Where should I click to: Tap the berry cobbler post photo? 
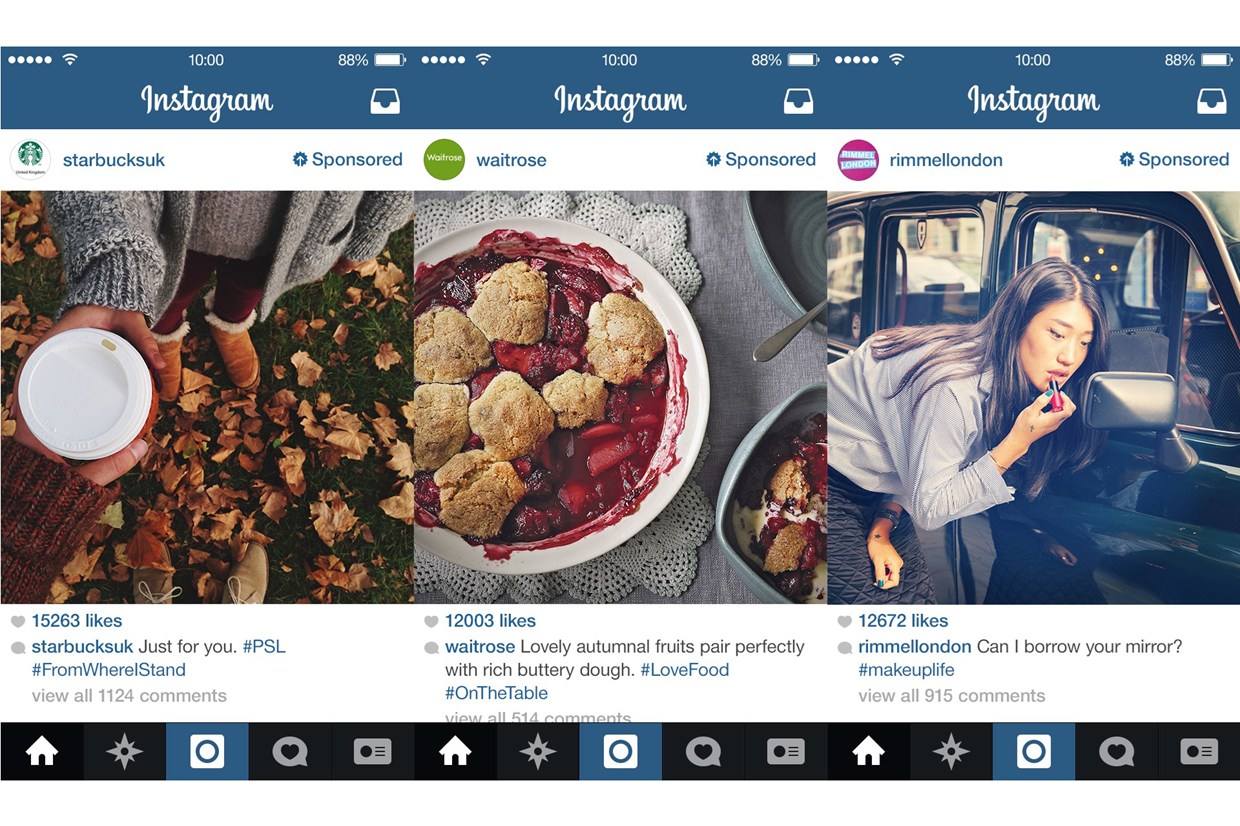tap(620, 397)
